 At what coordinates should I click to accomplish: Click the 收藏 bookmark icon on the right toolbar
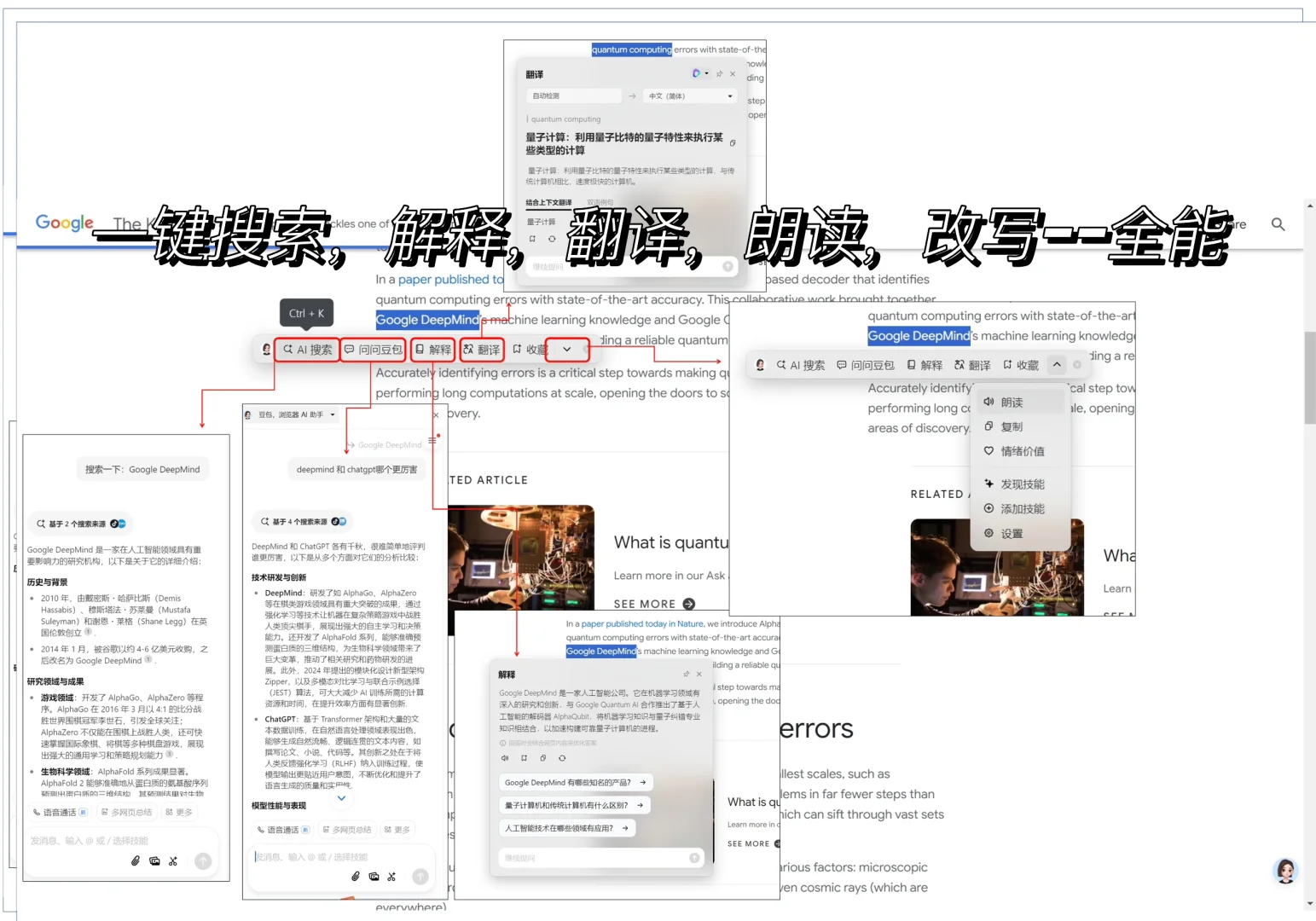click(1023, 364)
